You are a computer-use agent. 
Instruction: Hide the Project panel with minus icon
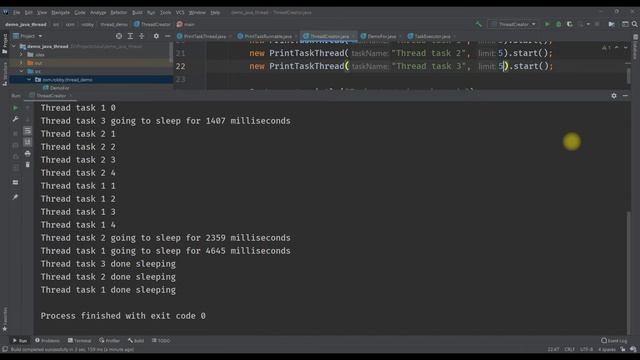167,36
